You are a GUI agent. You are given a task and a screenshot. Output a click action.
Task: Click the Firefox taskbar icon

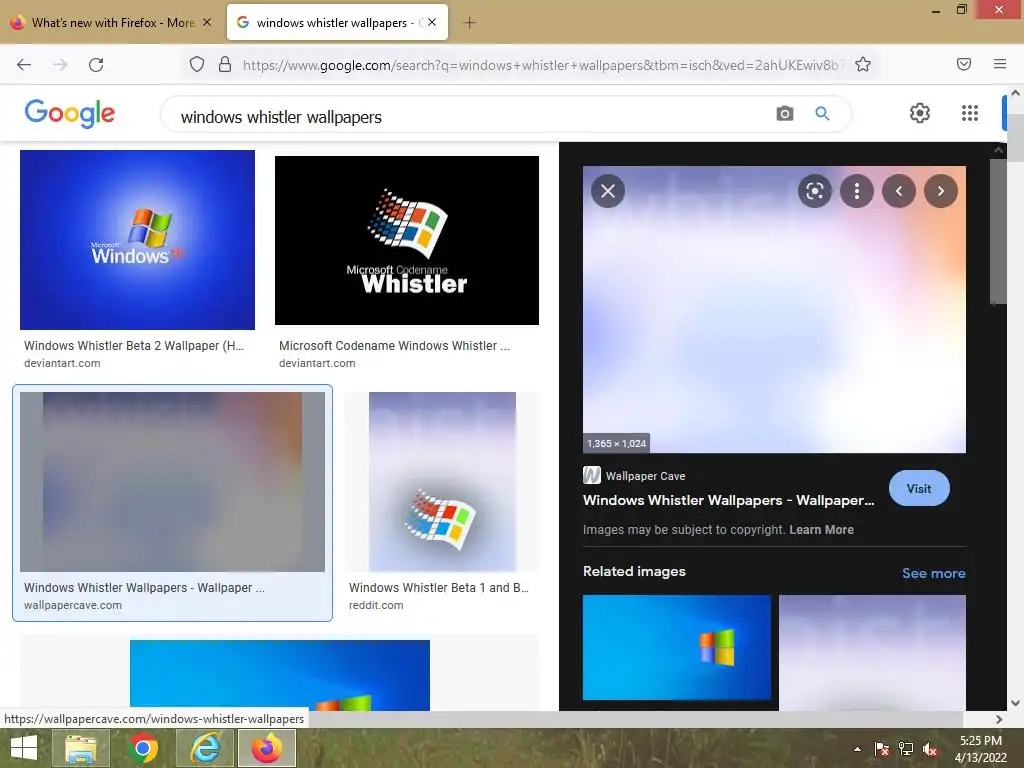[266, 748]
